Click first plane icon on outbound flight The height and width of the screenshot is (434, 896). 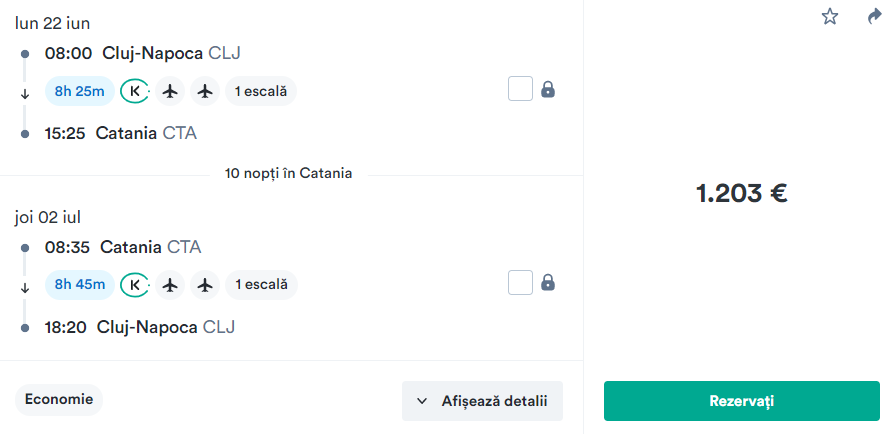(x=170, y=91)
